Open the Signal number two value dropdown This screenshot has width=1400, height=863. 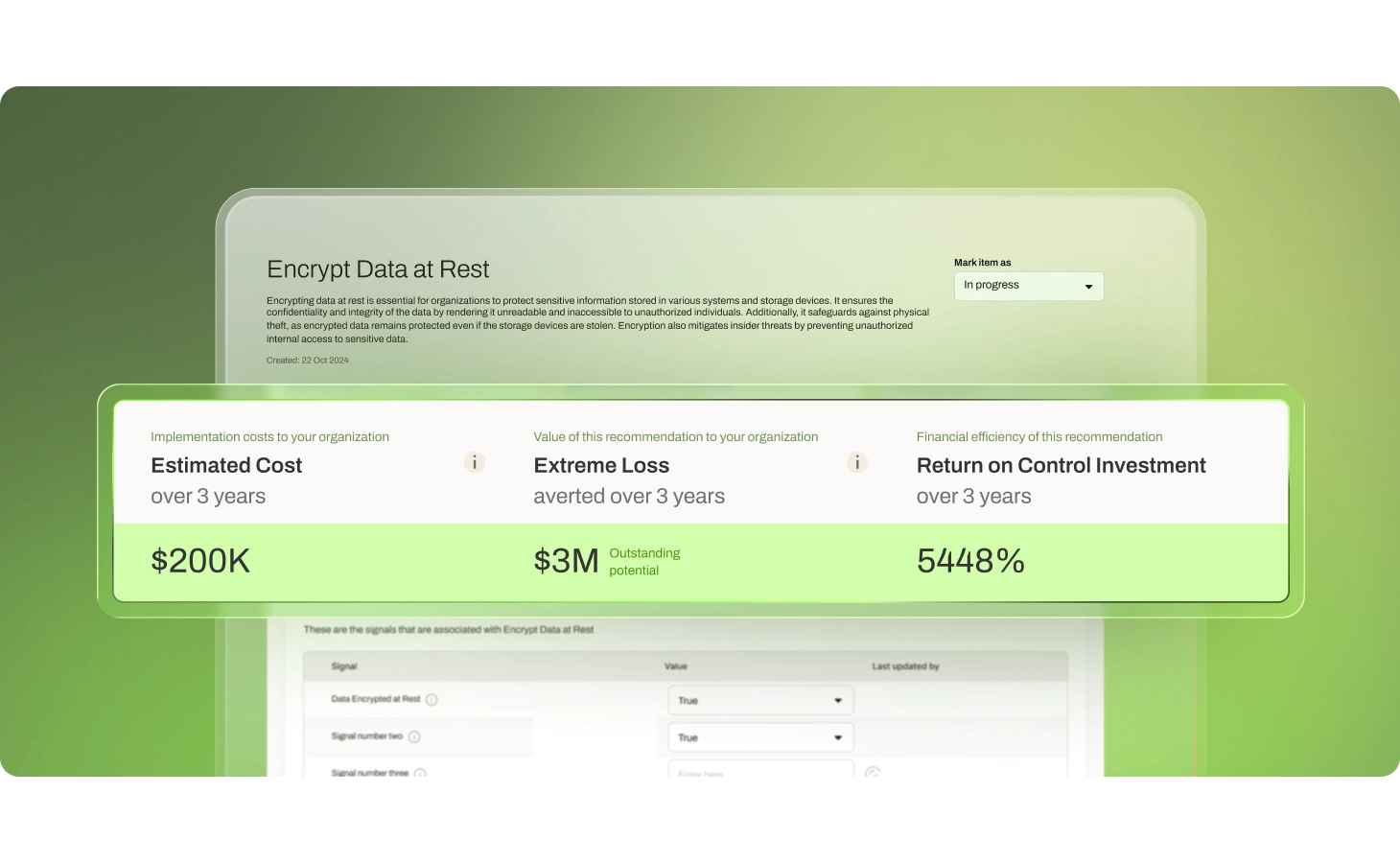[759, 737]
